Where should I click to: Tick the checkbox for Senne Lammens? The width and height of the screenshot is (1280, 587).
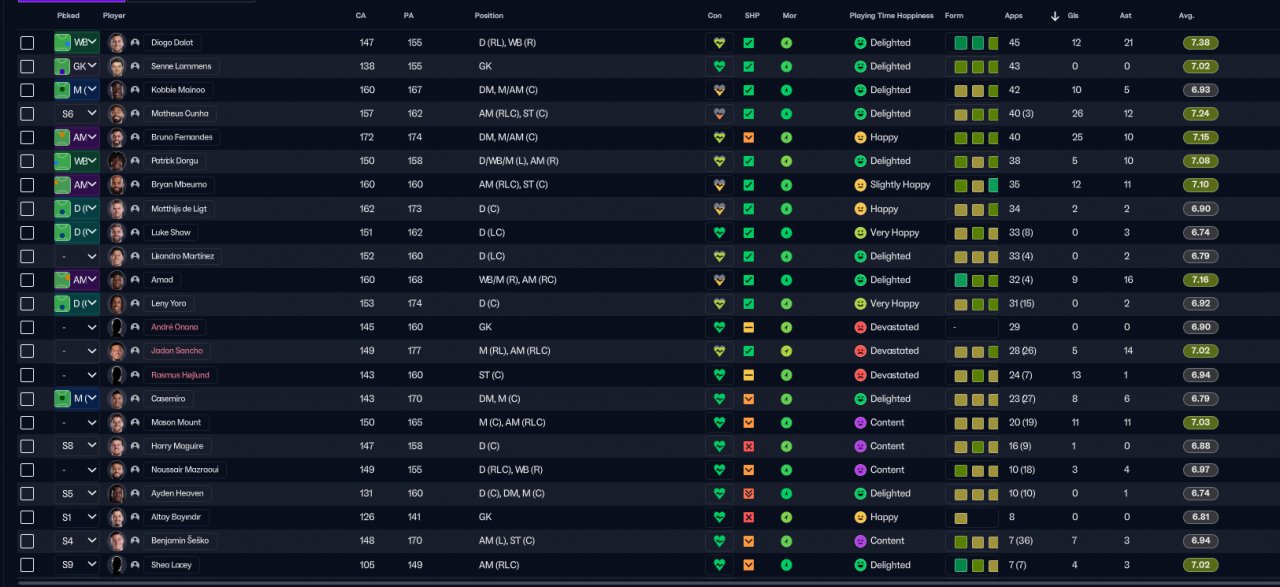point(27,67)
